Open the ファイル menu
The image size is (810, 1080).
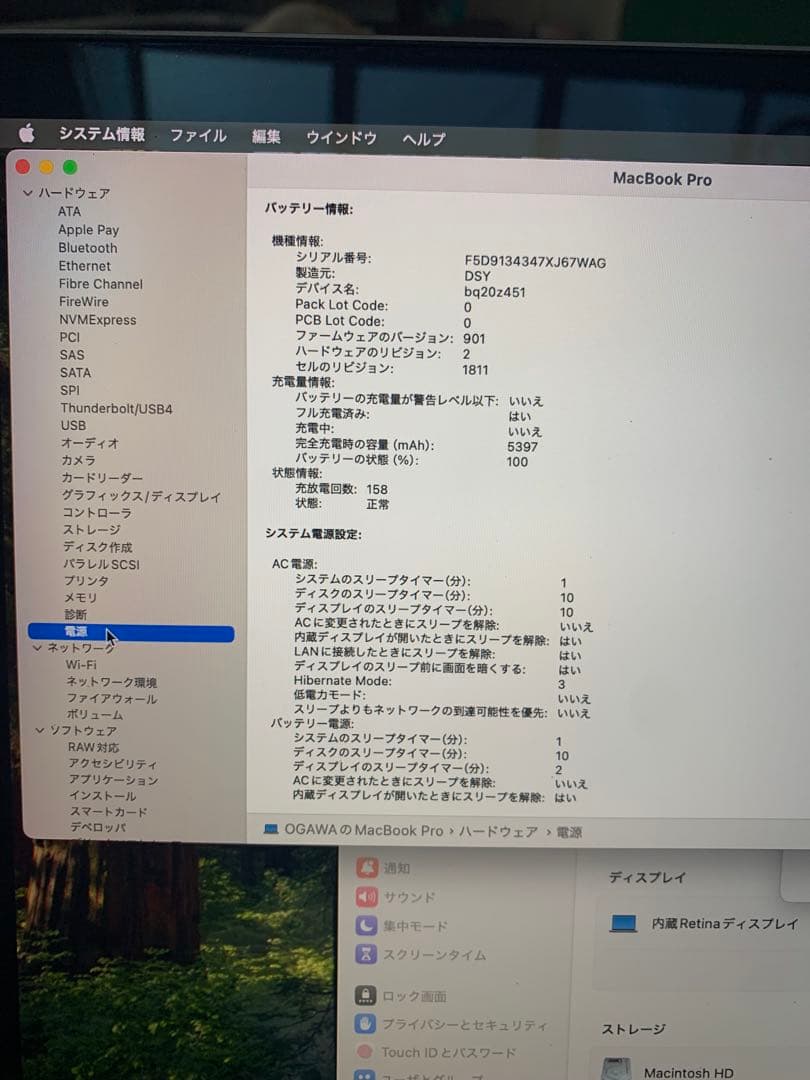click(197, 135)
